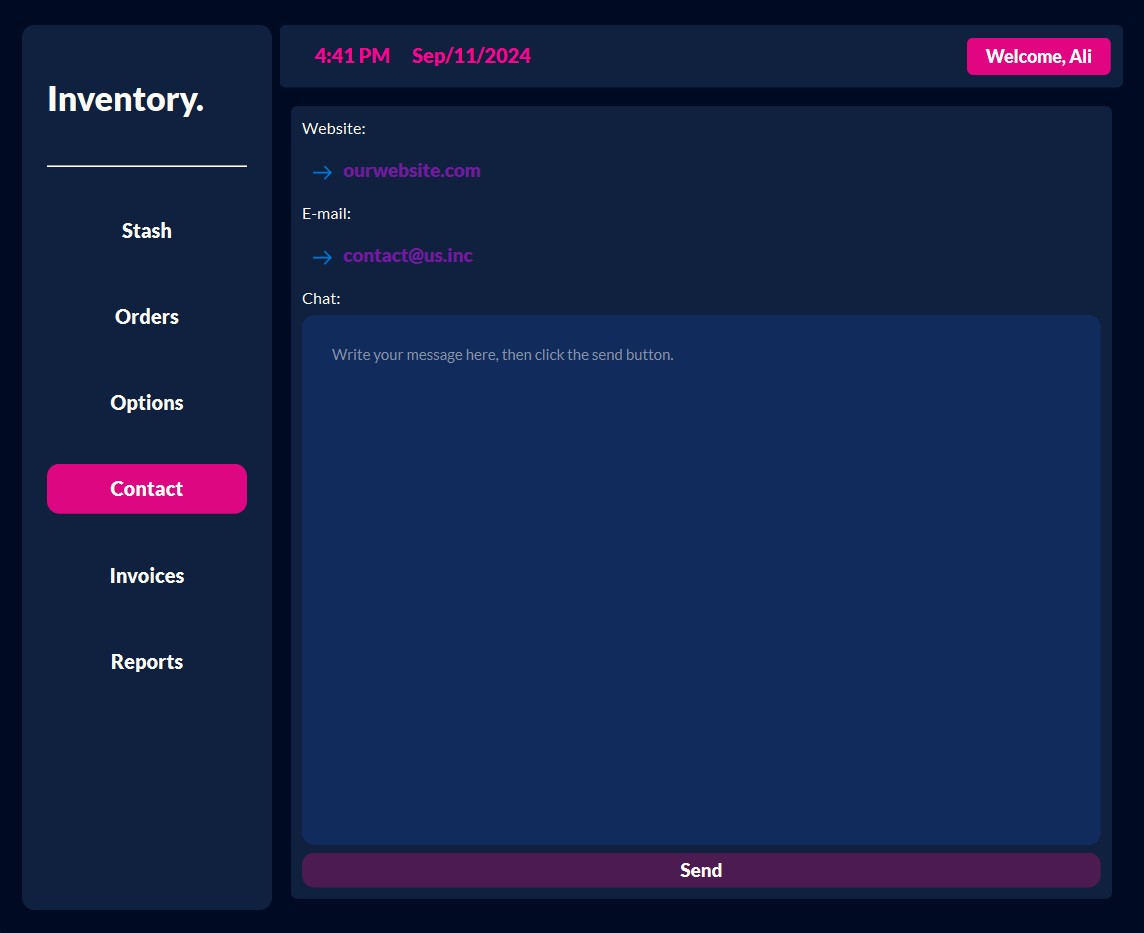Open the ourwebsite.com link
Image resolution: width=1144 pixels, height=933 pixels.
[411, 171]
